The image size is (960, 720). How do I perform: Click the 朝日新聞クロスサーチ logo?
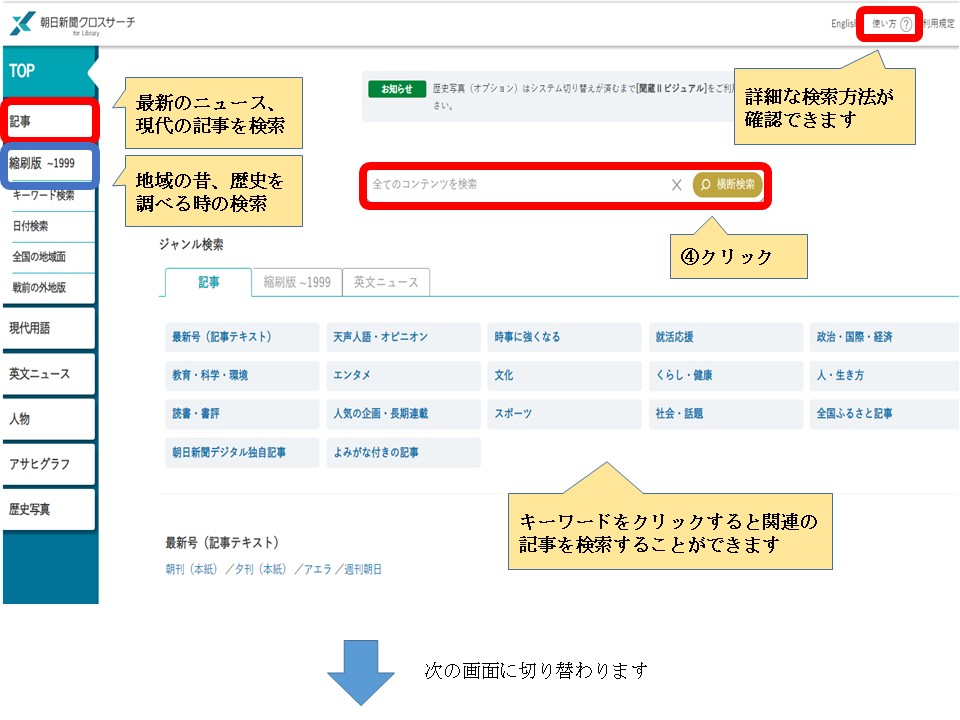[72, 24]
